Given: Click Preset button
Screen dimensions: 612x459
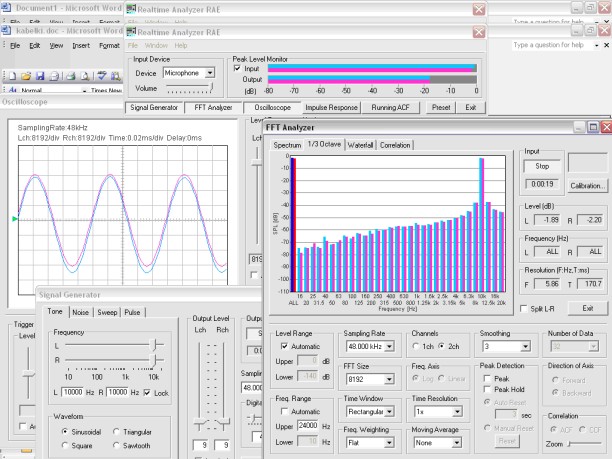Looking at the screenshot, I should (x=441, y=108).
